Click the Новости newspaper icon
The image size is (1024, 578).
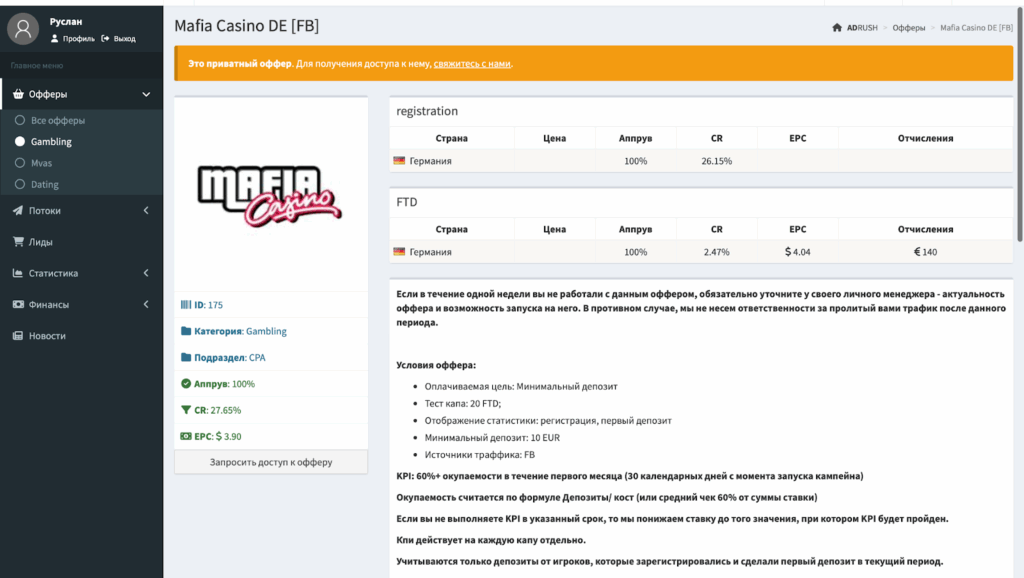(x=18, y=336)
